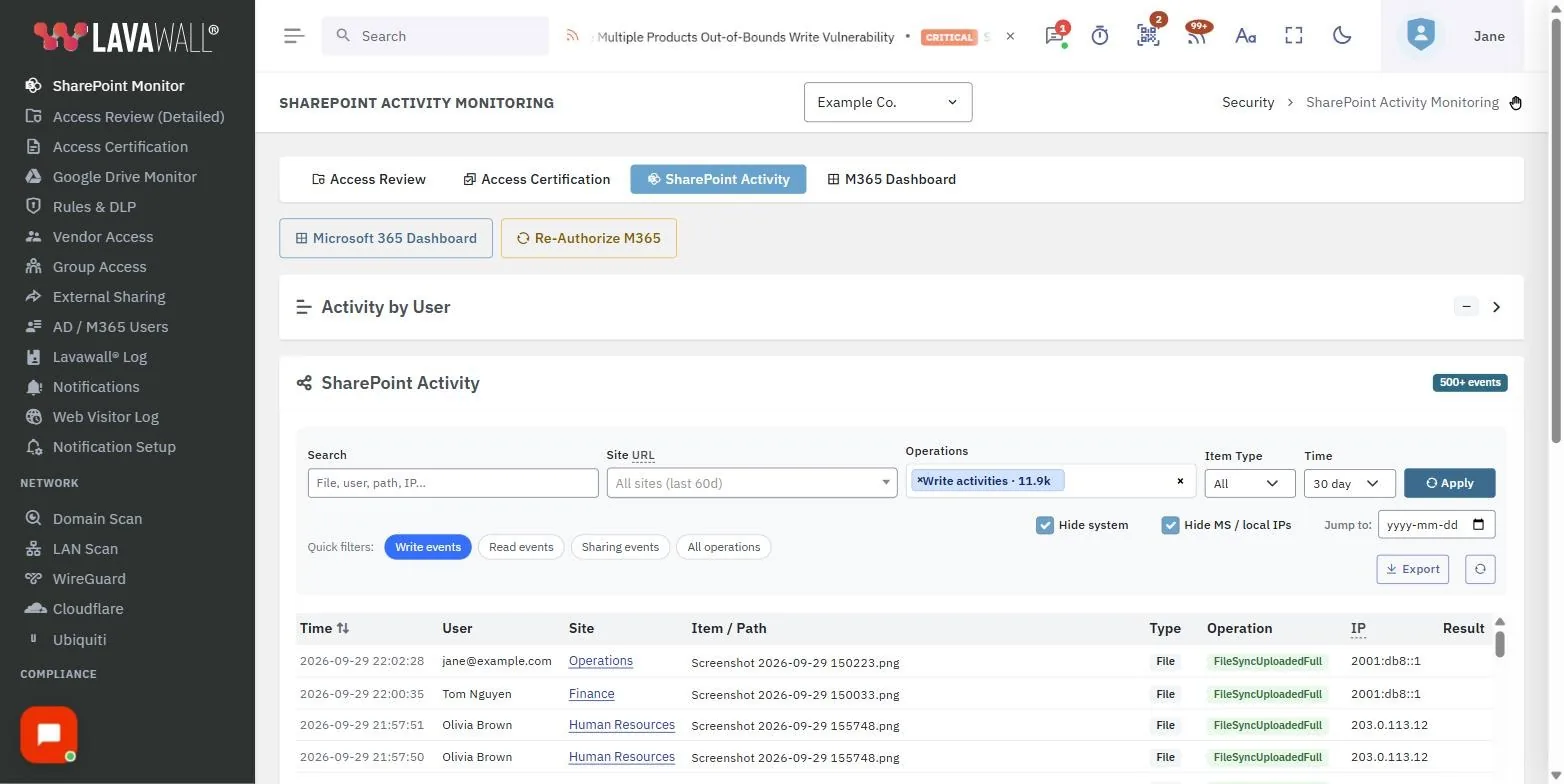
Task: Switch to the M365 Dashboard tab
Action: point(892,179)
